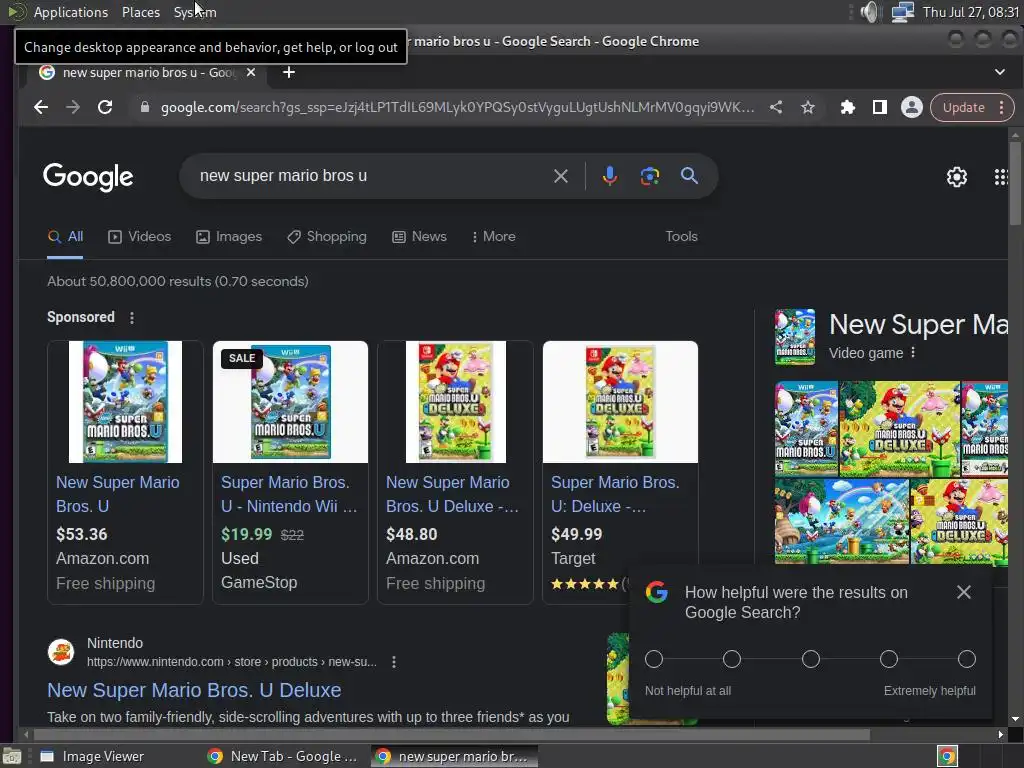Click the horizontal scrollbar at page bottom

click(x=451, y=735)
